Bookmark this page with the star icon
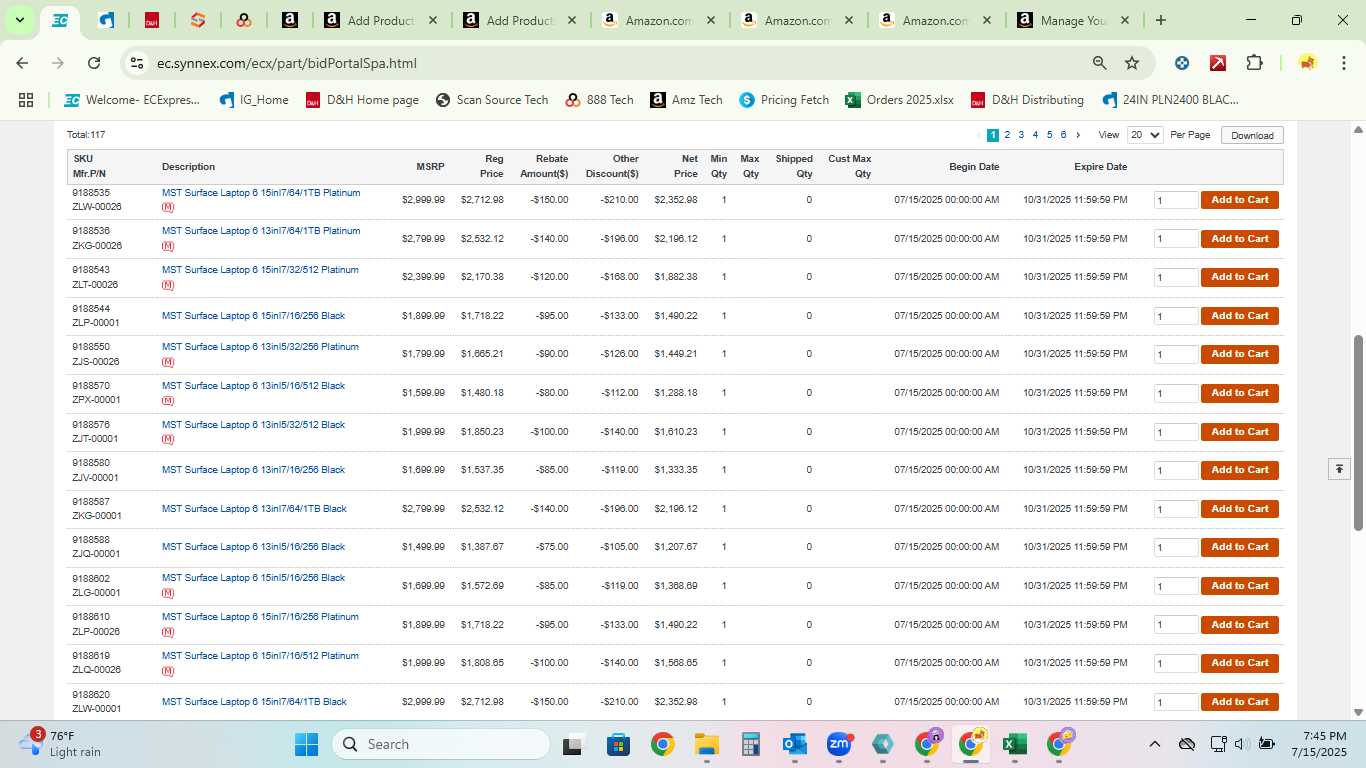Image resolution: width=1366 pixels, height=768 pixels. pos(1132,63)
